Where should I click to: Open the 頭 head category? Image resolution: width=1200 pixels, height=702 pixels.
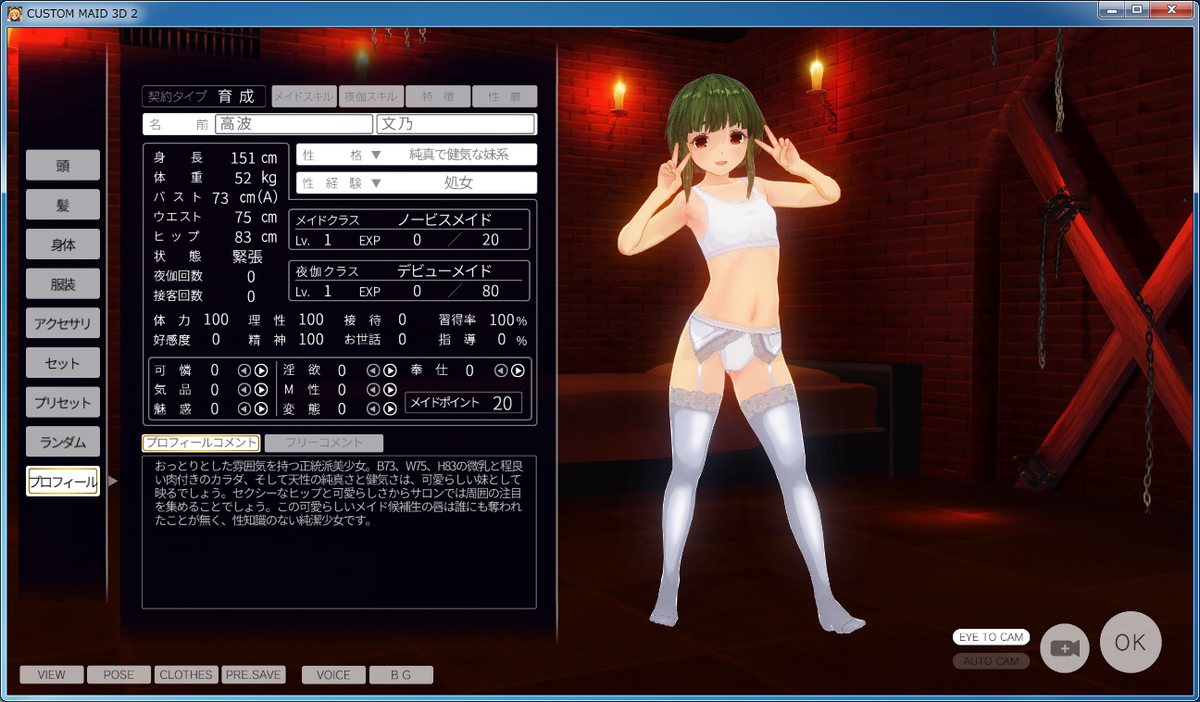pos(63,165)
